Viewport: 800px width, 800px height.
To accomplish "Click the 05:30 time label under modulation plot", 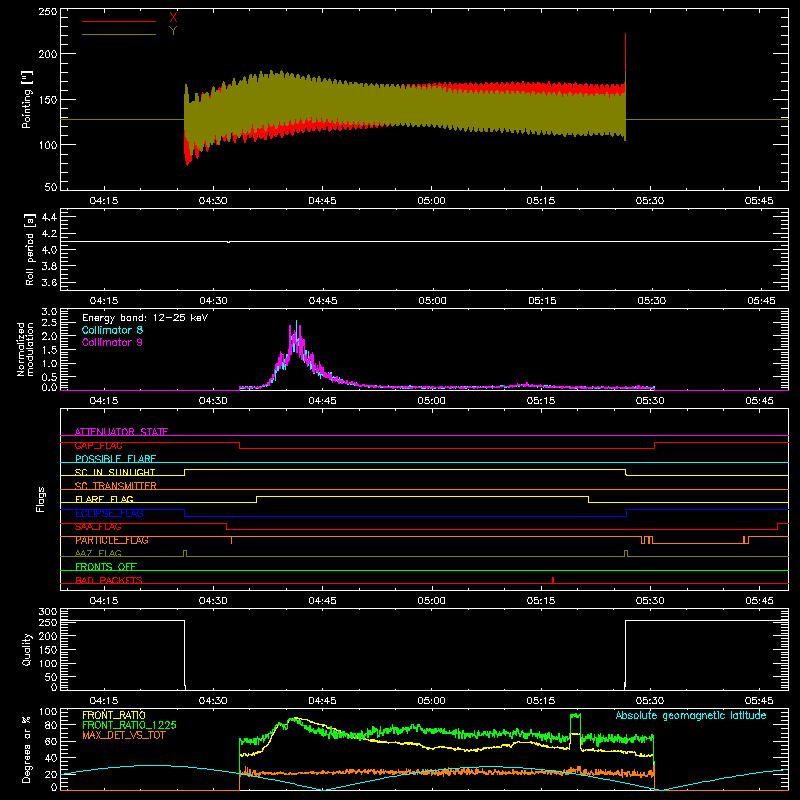I will coord(650,401).
